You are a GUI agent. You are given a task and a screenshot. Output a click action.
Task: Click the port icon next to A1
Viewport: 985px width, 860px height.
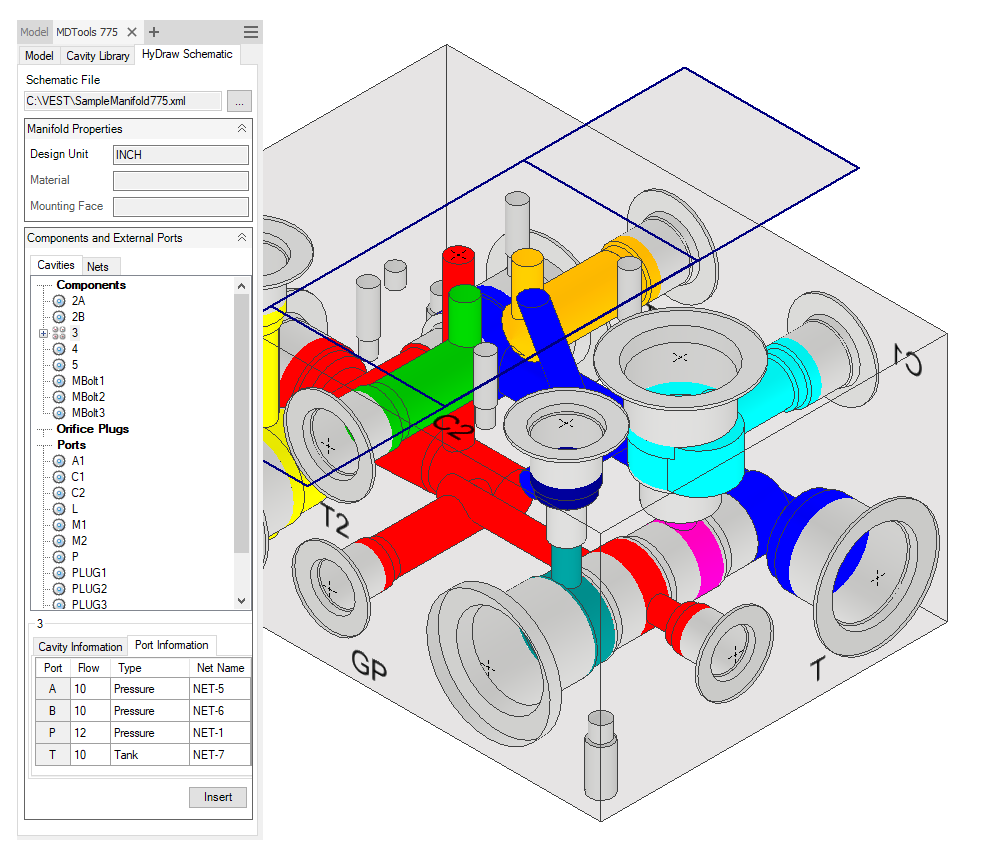59,461
